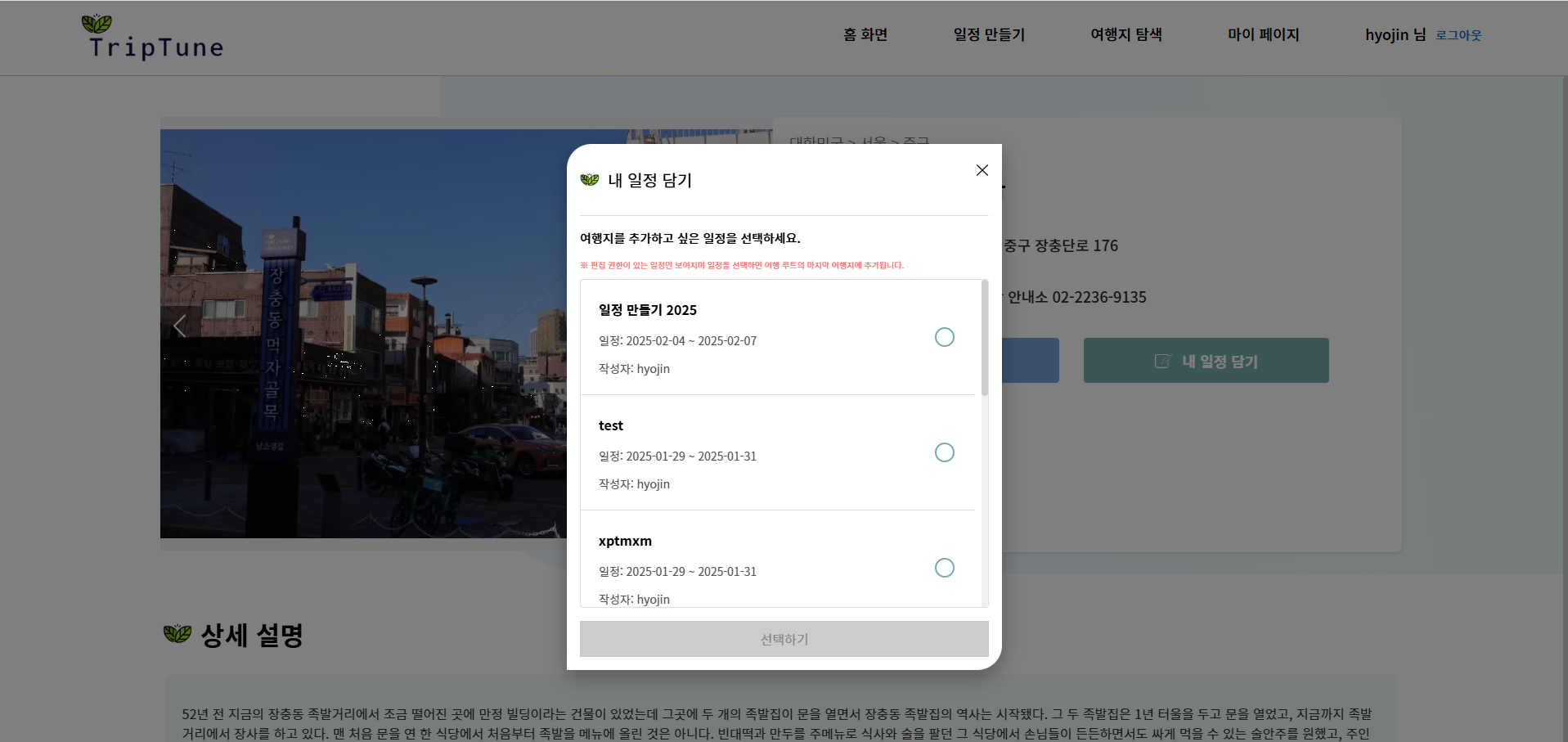
Task: Click the xptmxm schedule title text
Action: [x=625, y=541]
